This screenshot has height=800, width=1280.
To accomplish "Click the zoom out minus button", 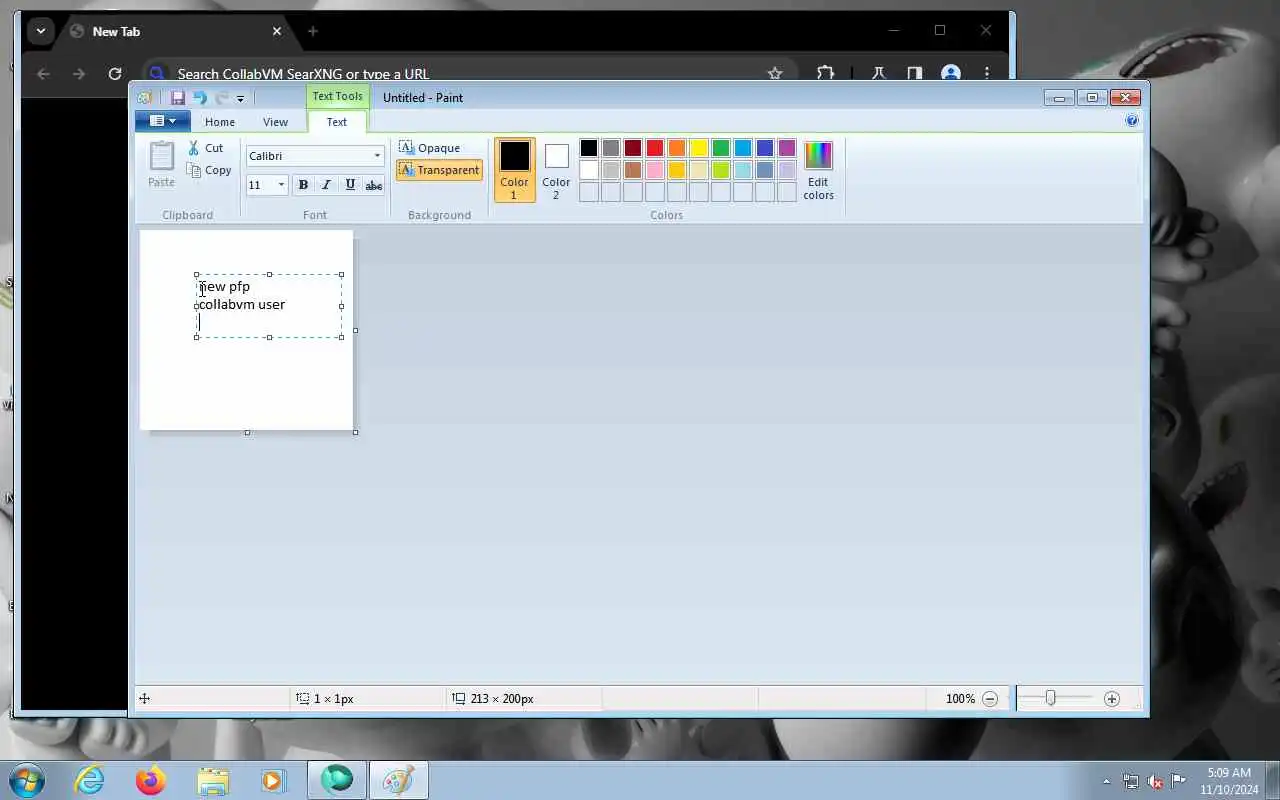I will 990,699.
